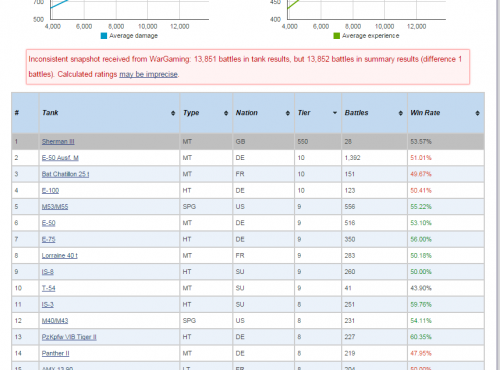Viewport: 500px width, 370px height.
Task: Sort table by Win Rate column arrows
Action: click(477, 113)
